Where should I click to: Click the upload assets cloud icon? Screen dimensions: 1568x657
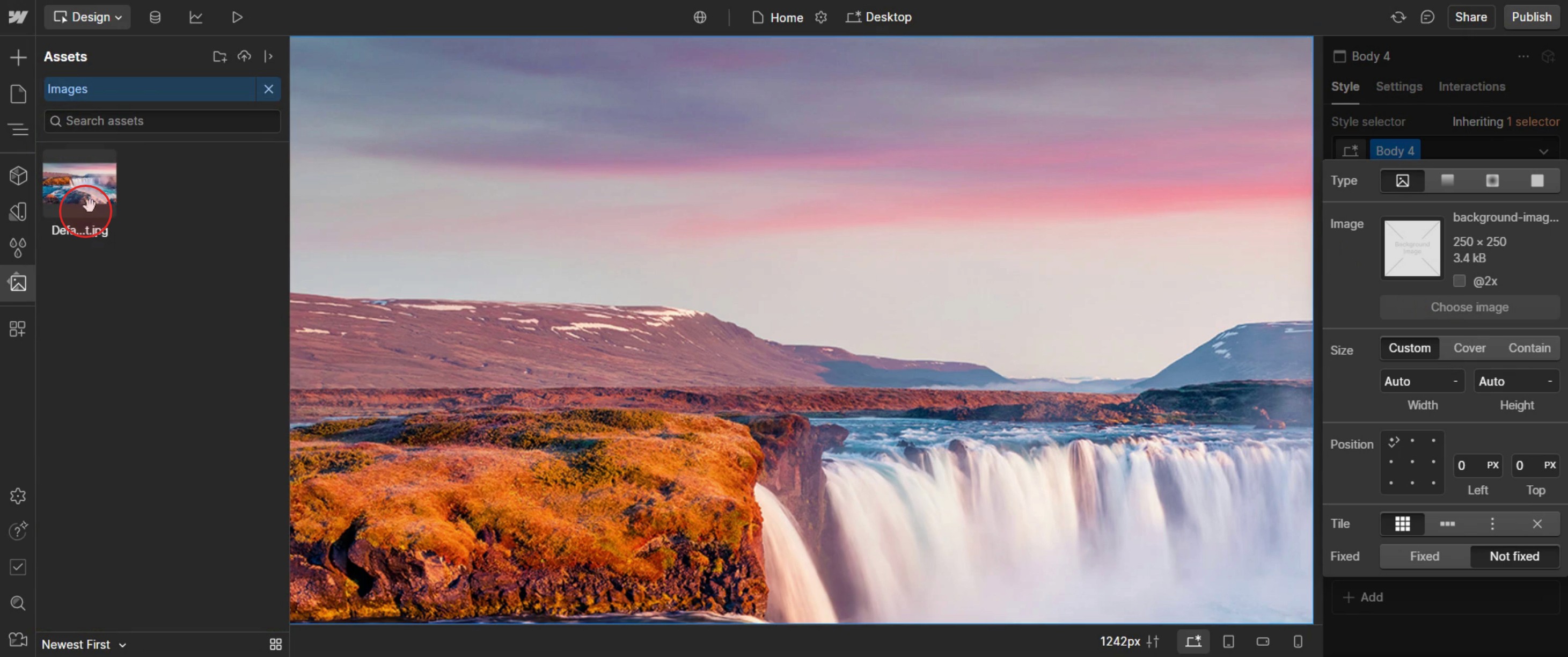coord(244,56)
